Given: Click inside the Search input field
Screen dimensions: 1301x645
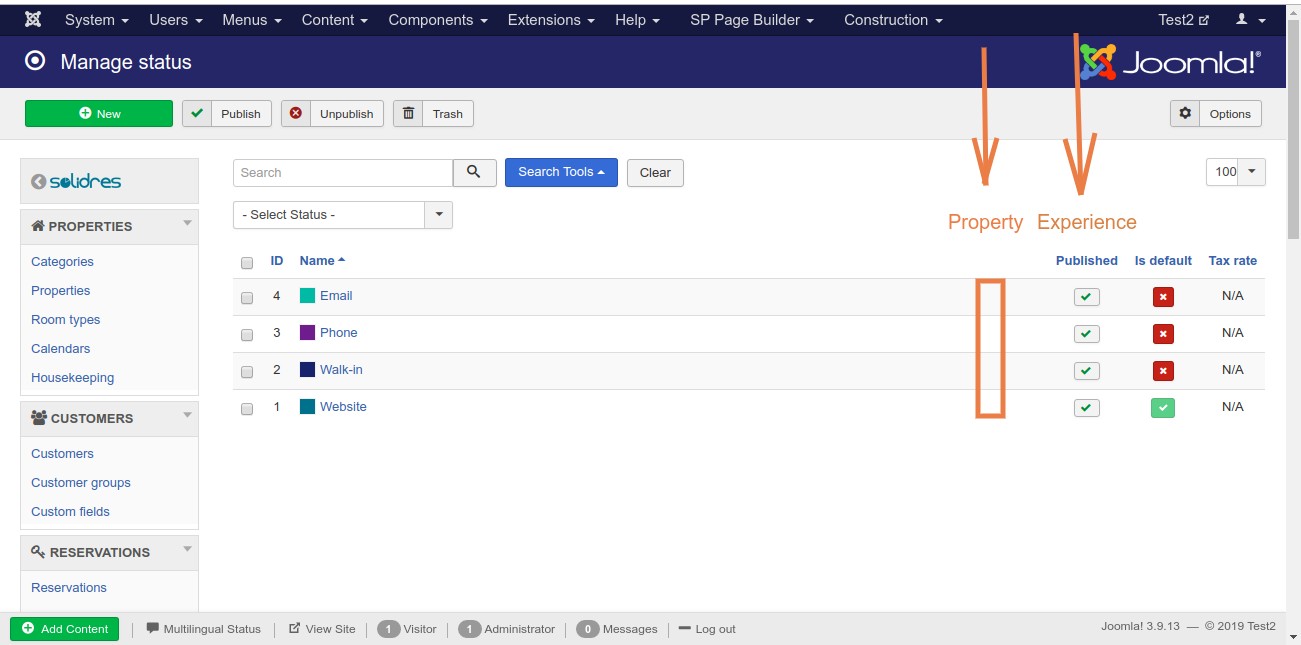Looking at the screenshot, I should point(343,172).
